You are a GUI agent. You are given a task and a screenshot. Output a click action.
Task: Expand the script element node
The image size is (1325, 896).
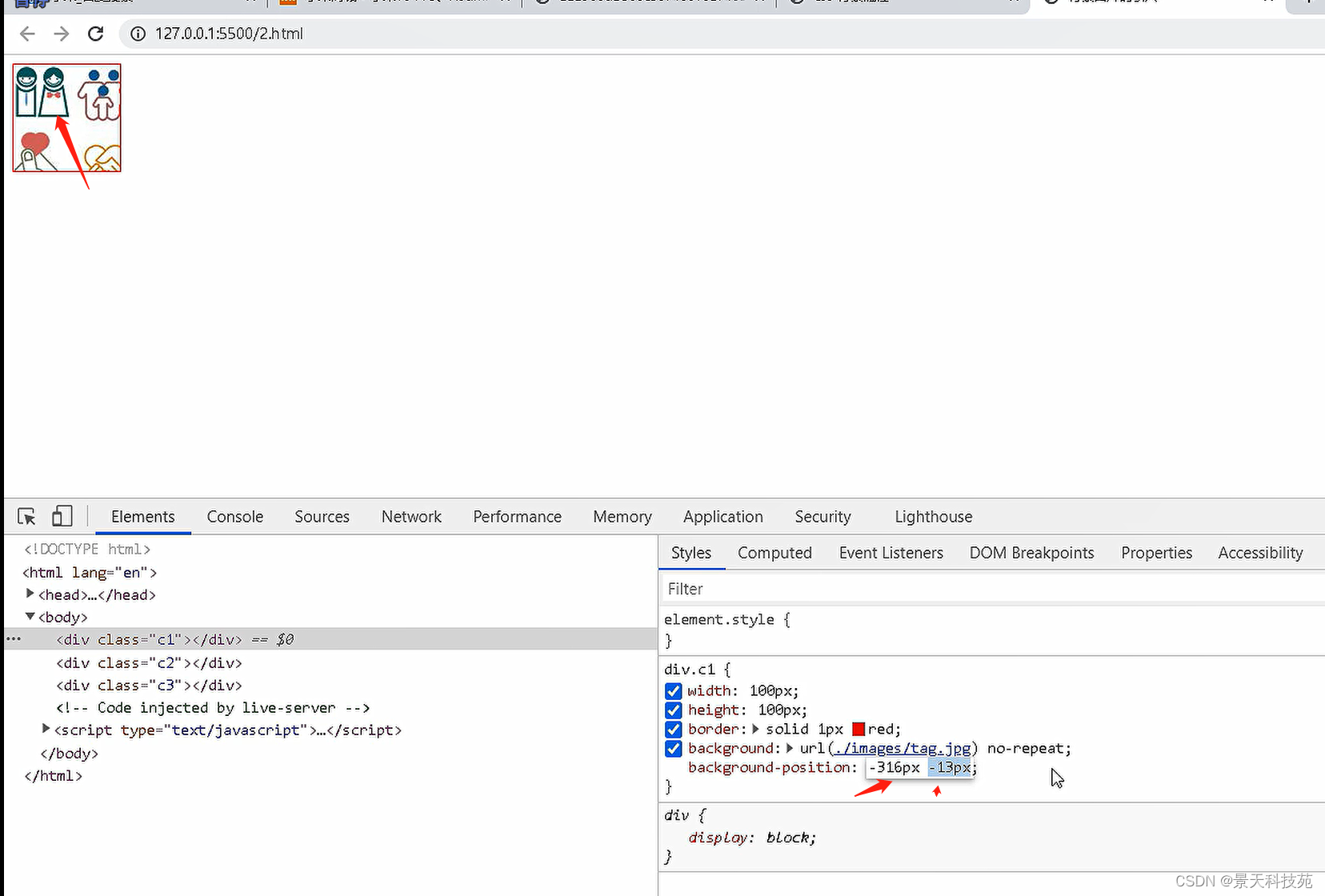coord(46,729)
